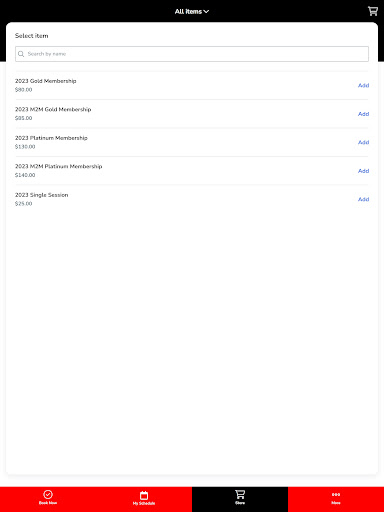
Task: Select the 2023 Gold Membership item name
Action: click(x=46, y=81)
